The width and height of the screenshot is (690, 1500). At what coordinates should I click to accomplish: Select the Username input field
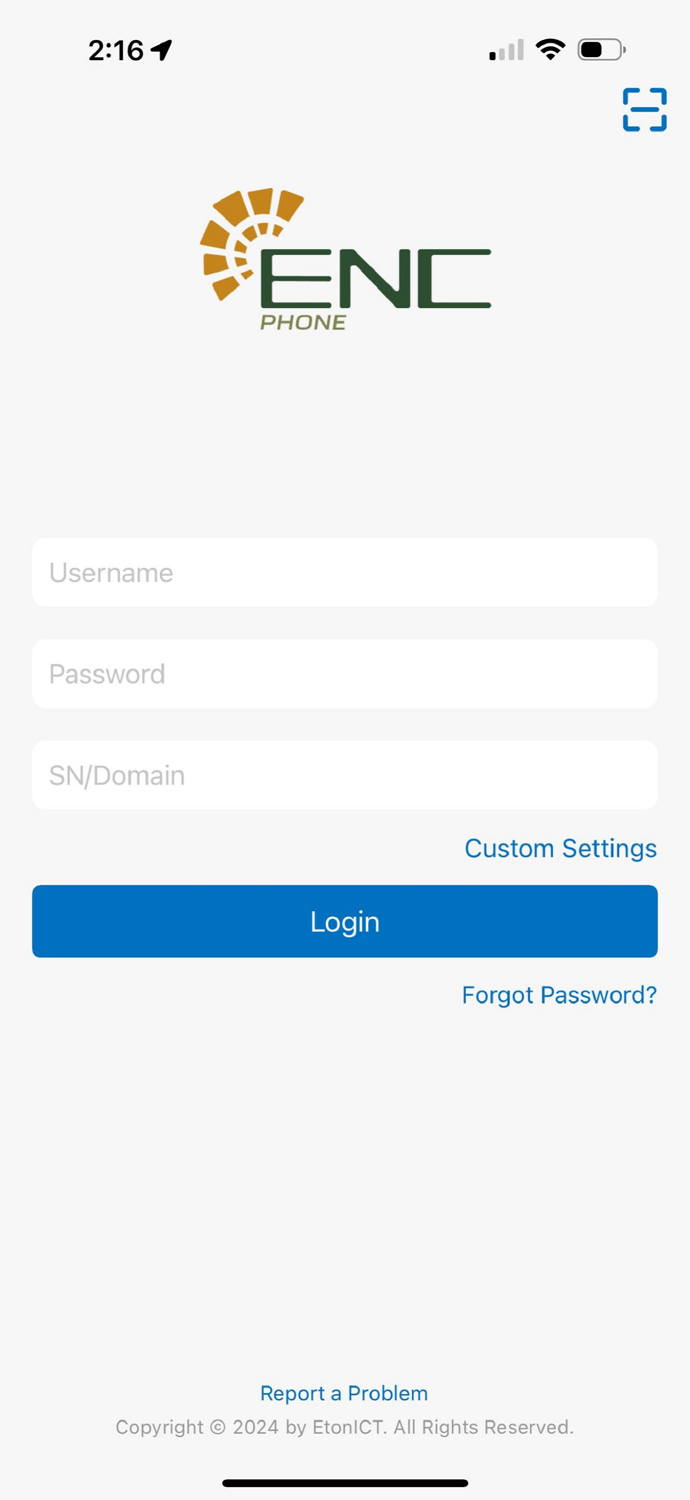click(x=345, y=572)
